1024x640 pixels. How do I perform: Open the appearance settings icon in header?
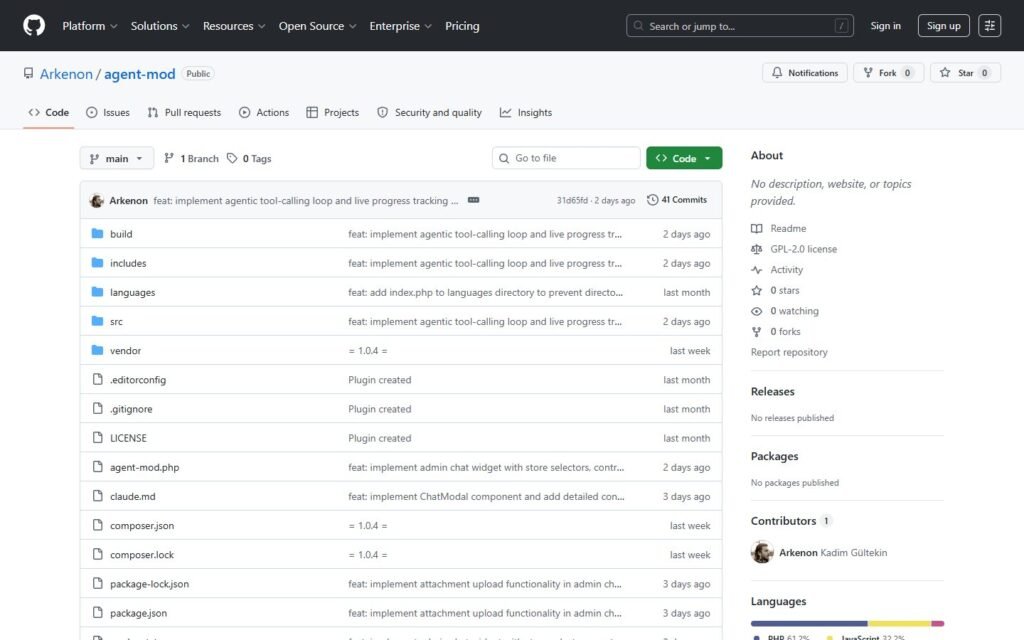pyautogui.click(x=989, y=25)
